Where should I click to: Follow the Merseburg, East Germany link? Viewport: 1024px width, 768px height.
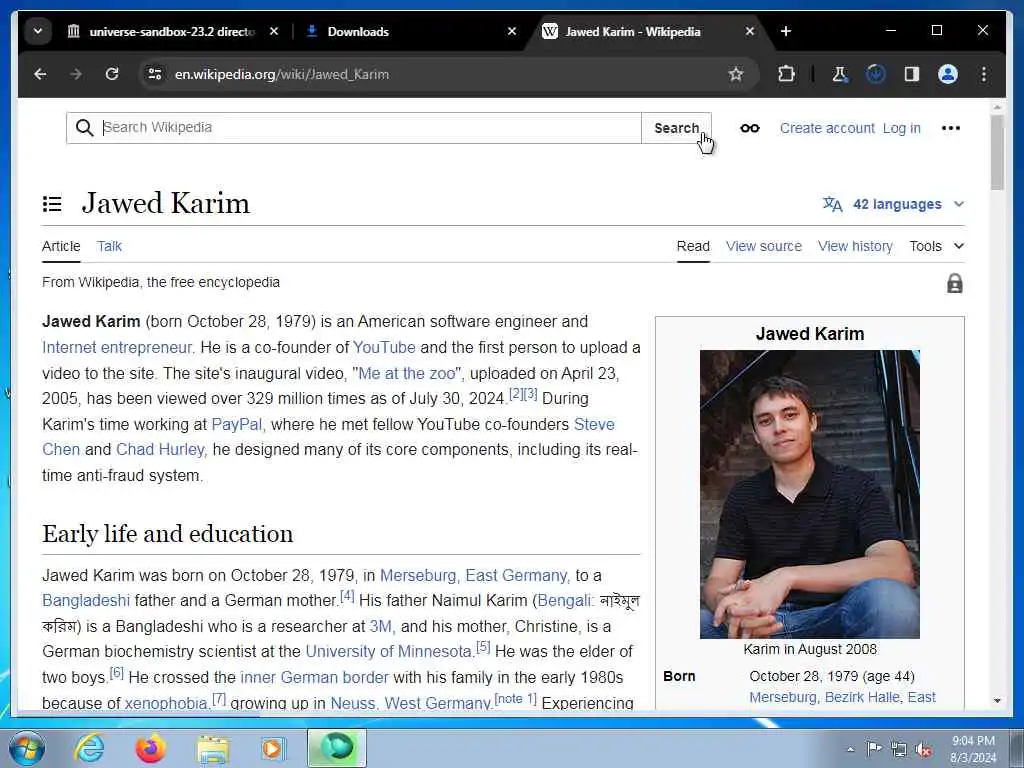[473, 575]
